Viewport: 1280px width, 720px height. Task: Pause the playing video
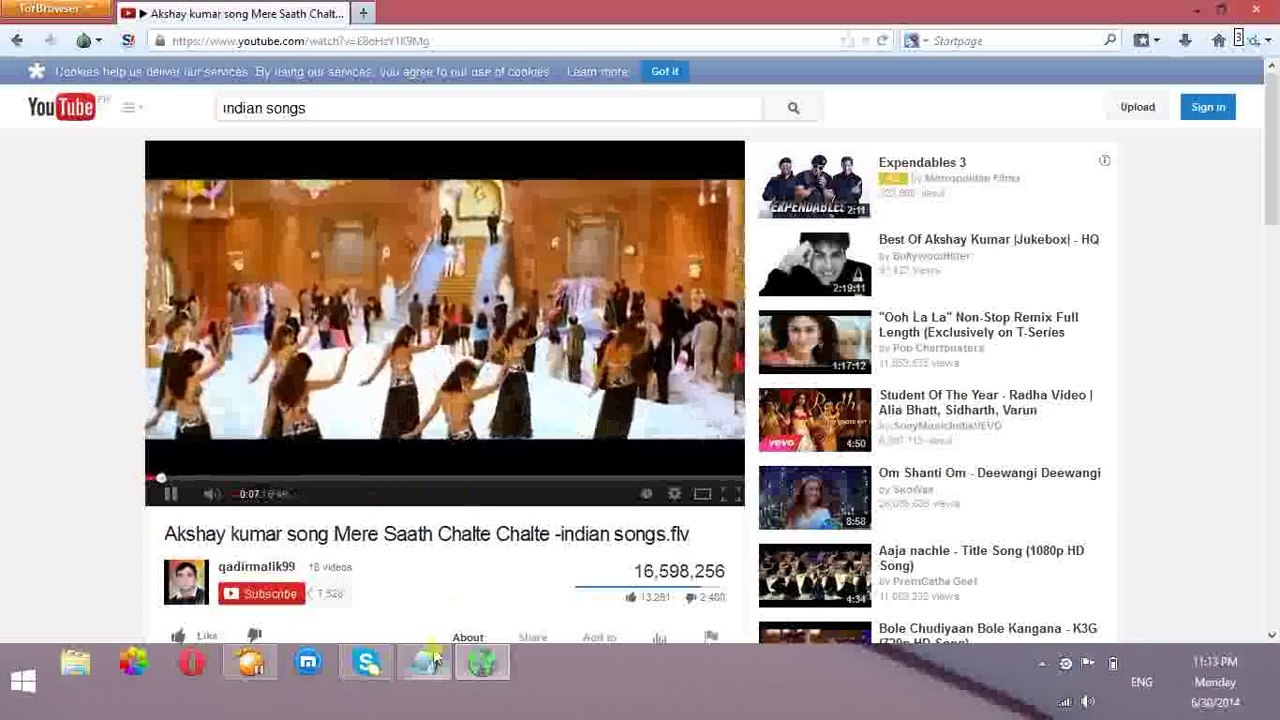pos(171,493)
